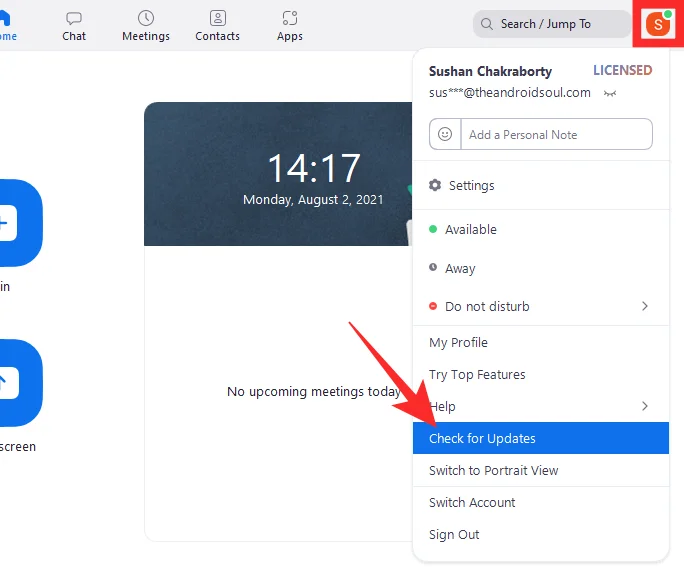Select Check for Updates
Screen dimensions: 684x577
[x=482, y=438]
